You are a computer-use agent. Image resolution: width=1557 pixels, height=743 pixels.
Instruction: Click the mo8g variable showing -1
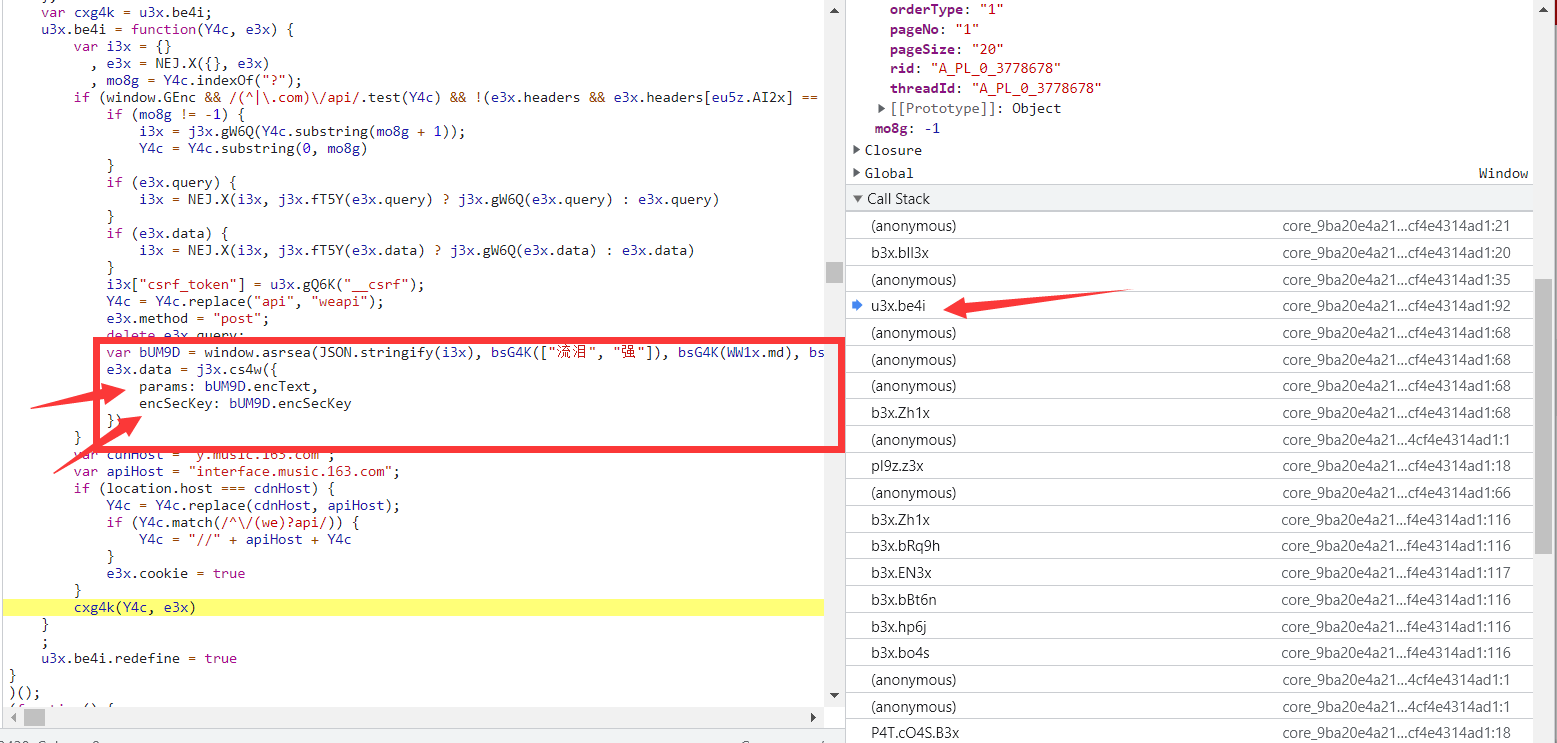892,128
